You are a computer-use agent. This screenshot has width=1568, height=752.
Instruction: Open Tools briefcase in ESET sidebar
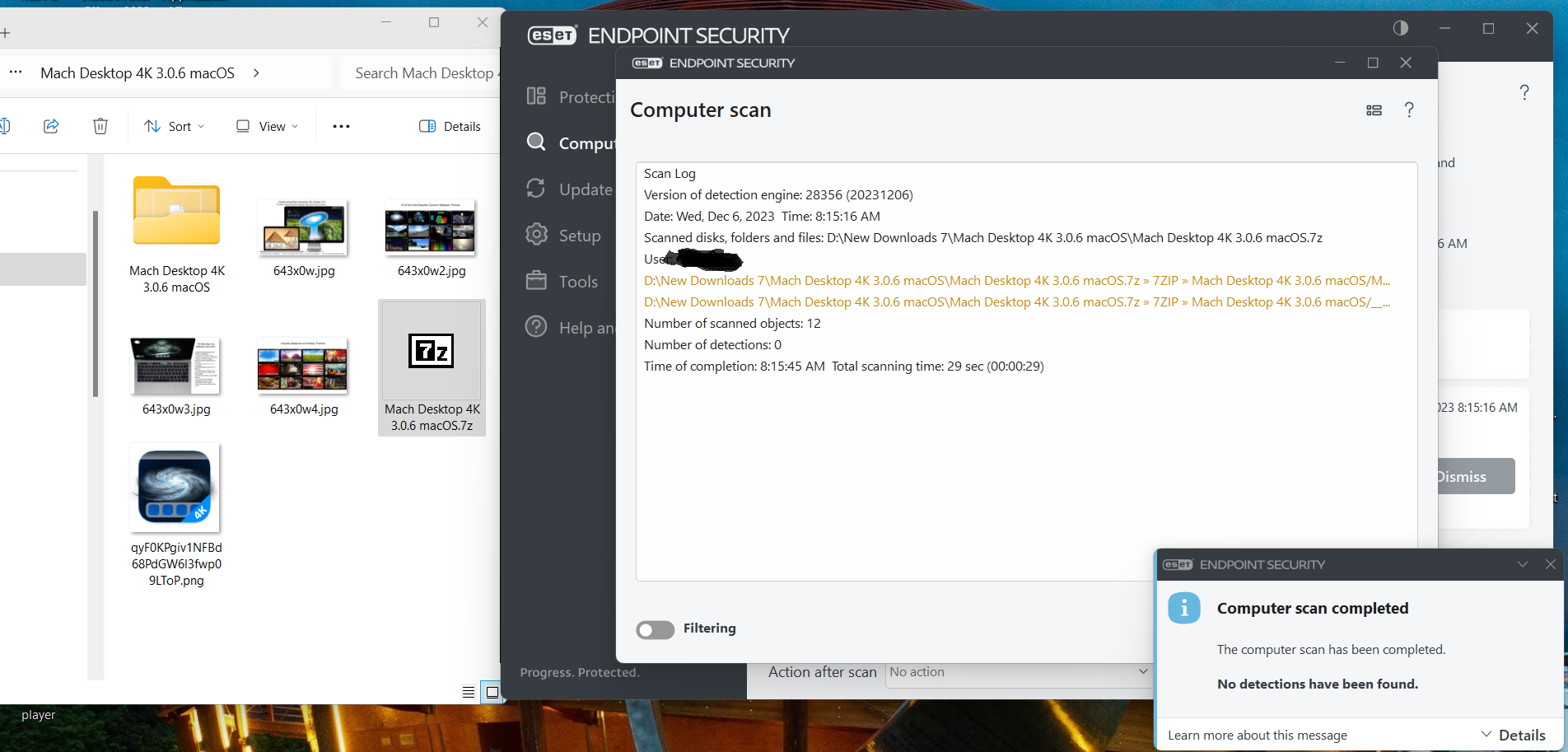(562, 282)
